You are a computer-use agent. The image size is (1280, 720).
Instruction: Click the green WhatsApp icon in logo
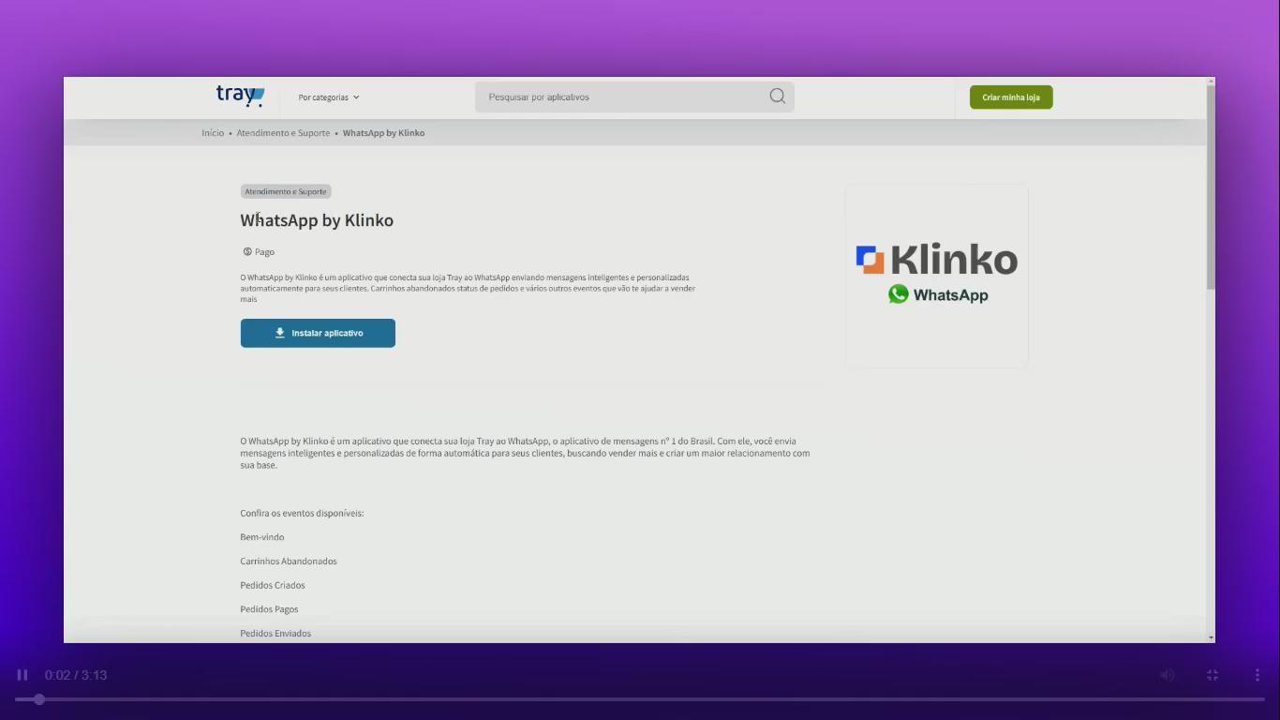coord(898,294)
